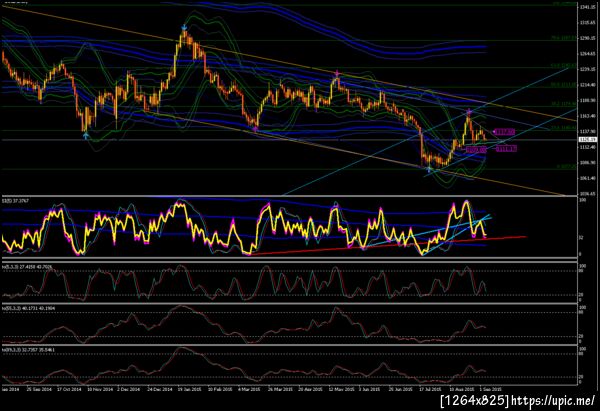Click the 25 Sep 2014 date label
This screenshot has width=600, height=411.
point(39,389)
